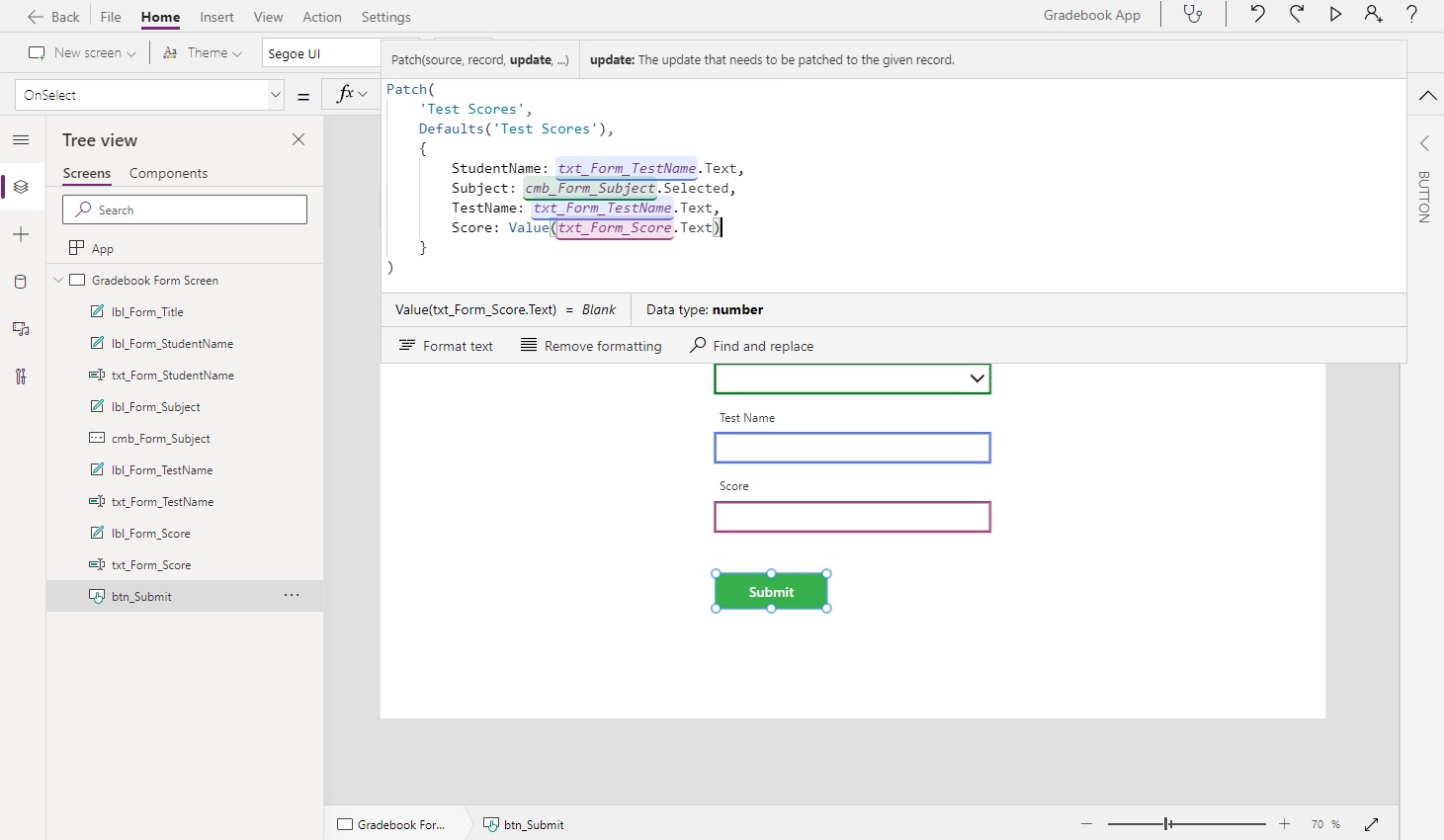
Task: Open the OnSelect property dropdown
Action: point(275,95)
